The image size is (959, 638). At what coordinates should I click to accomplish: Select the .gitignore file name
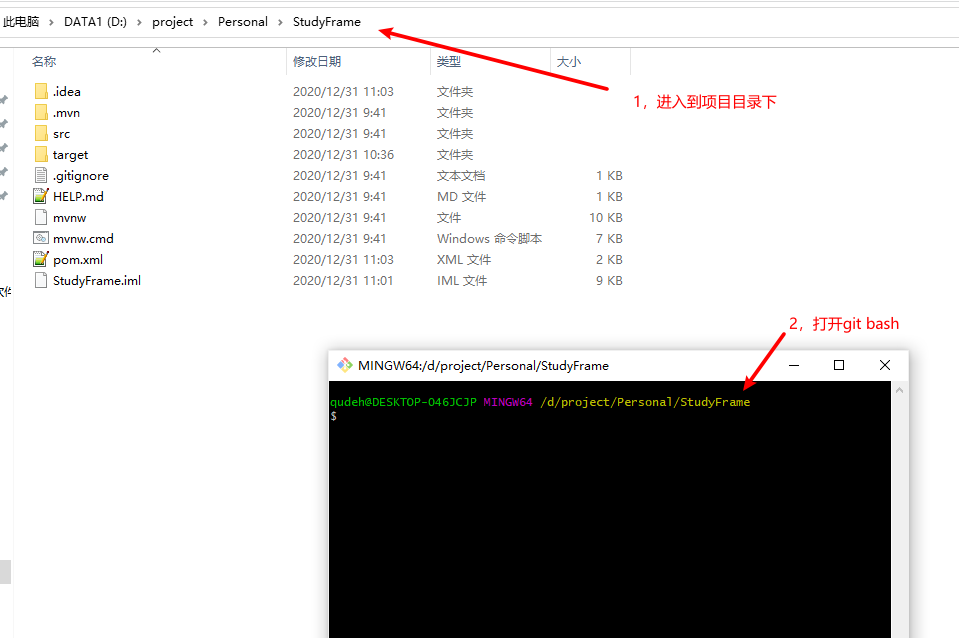pyautogui.click(x=81, y=176)
